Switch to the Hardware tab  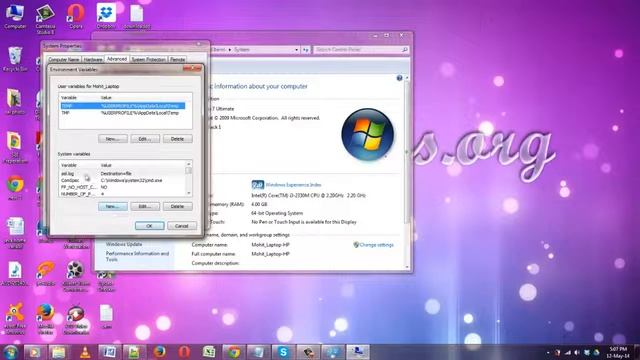click(x=93, y=60)
